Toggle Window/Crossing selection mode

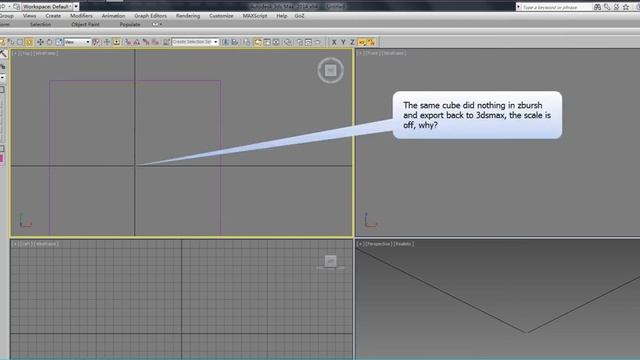click(x=29, y=42)
